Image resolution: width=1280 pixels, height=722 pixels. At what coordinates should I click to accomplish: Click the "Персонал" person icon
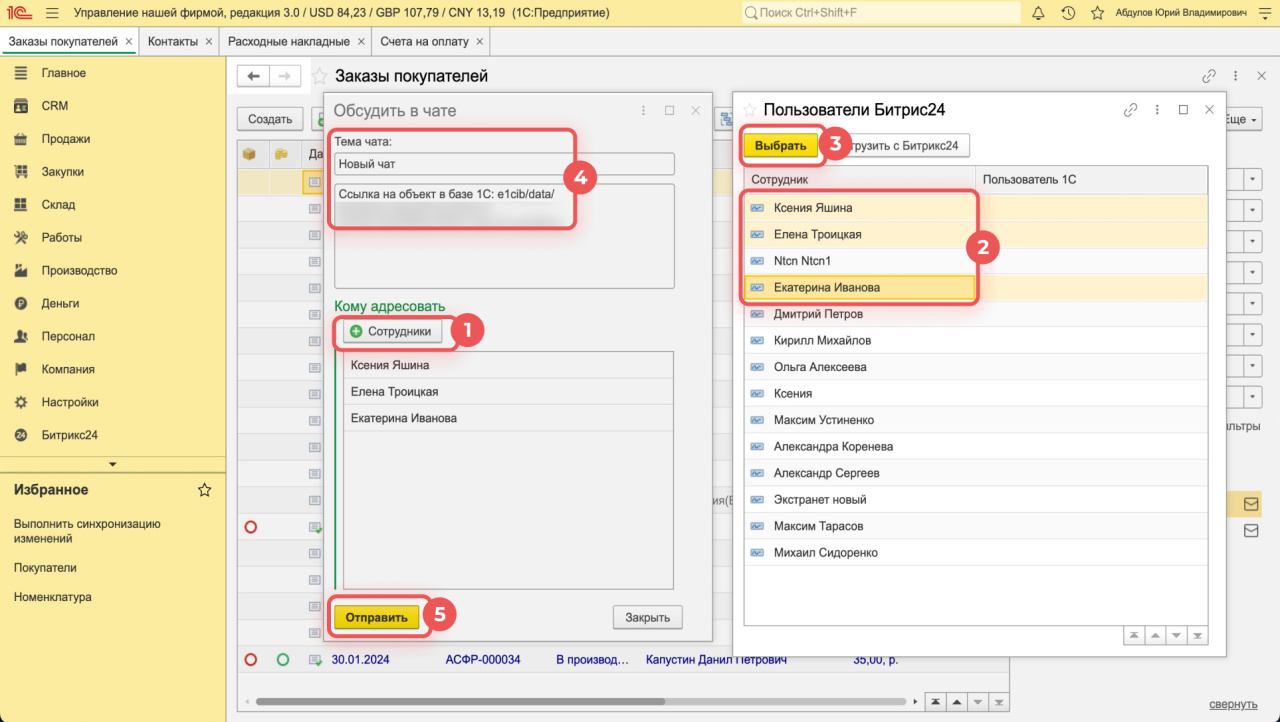[21, 337]
